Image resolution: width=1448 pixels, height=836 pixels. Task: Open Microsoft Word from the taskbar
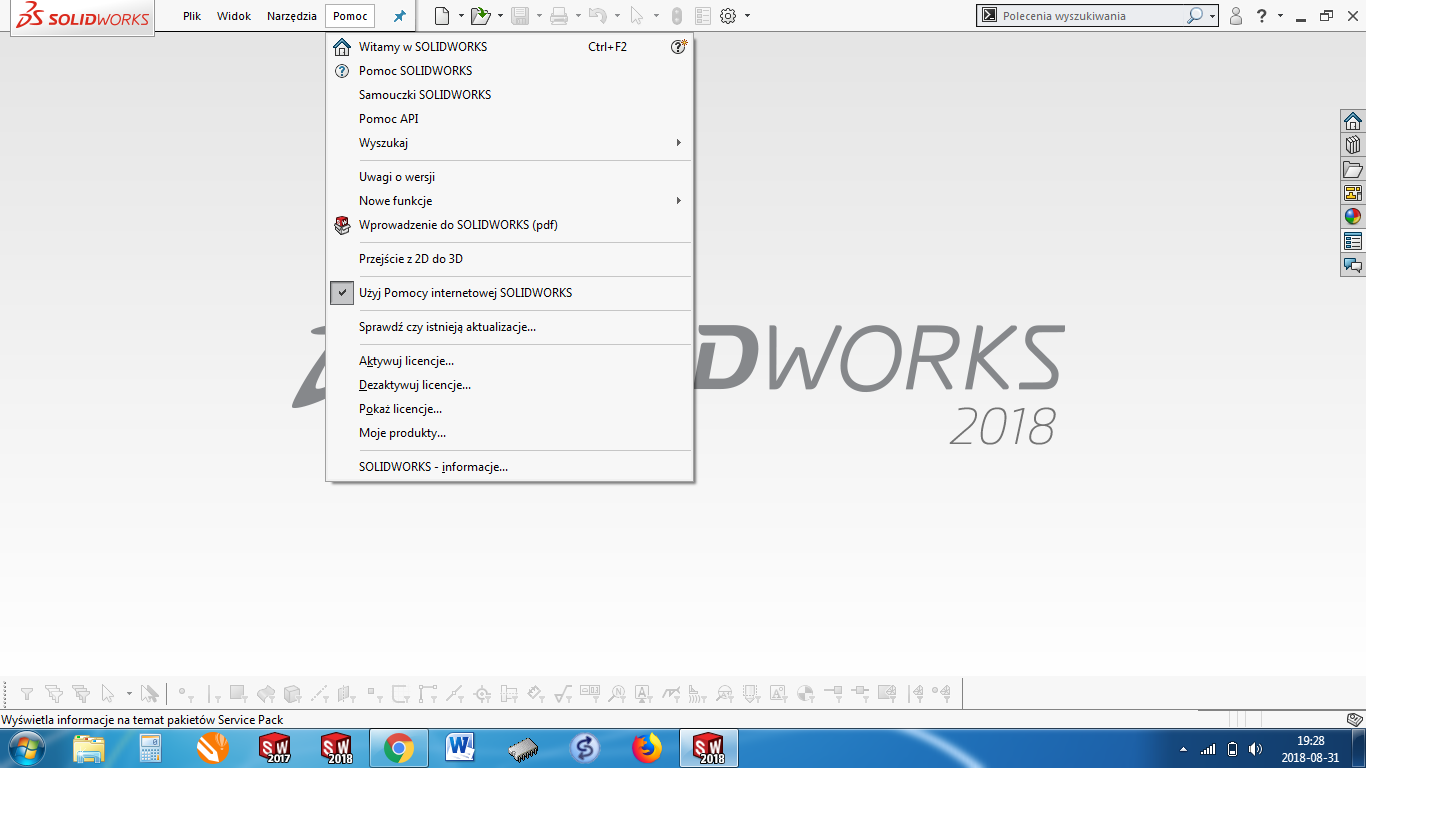[x=461, y=748]
